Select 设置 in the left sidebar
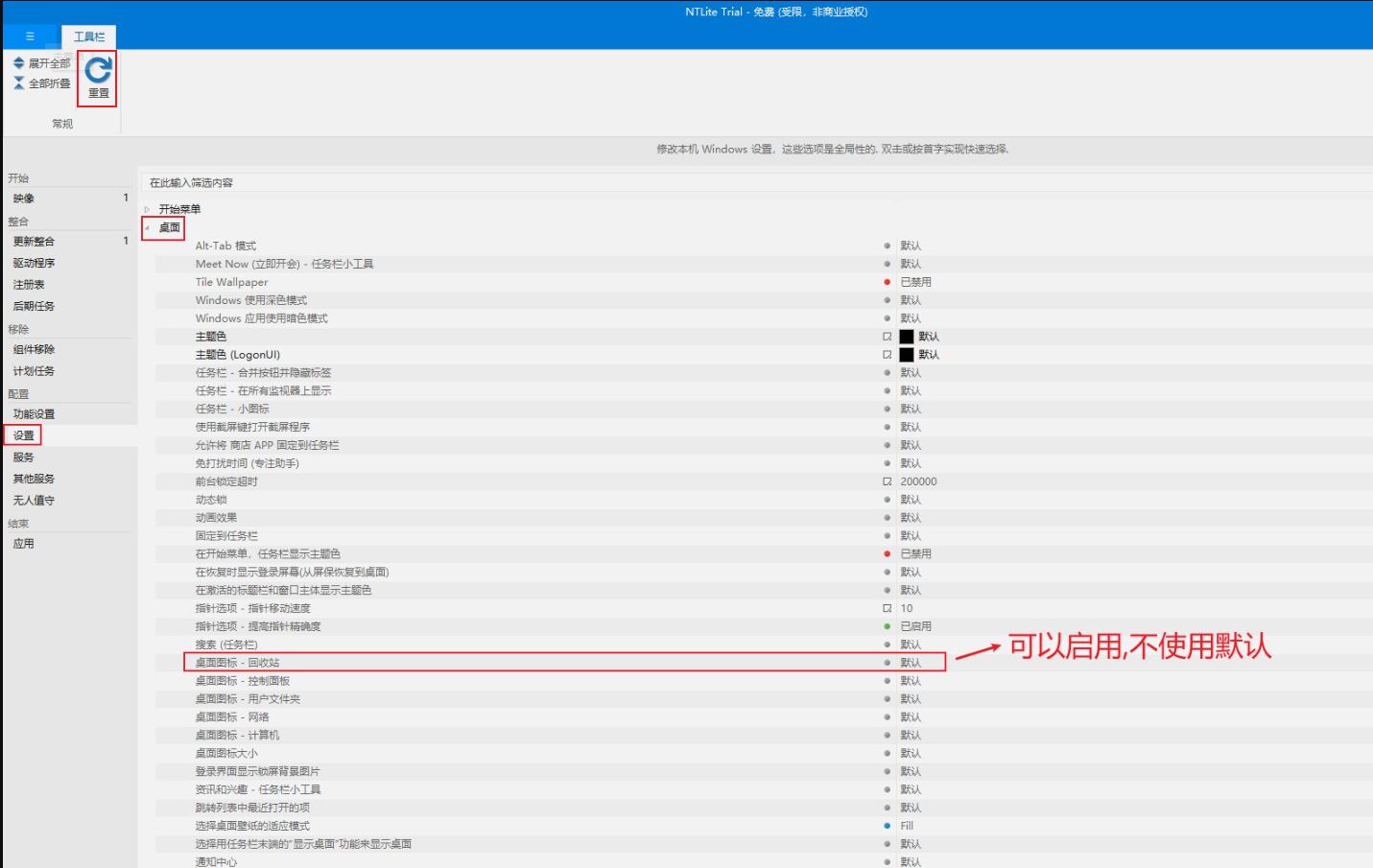 tap(24, 435)
